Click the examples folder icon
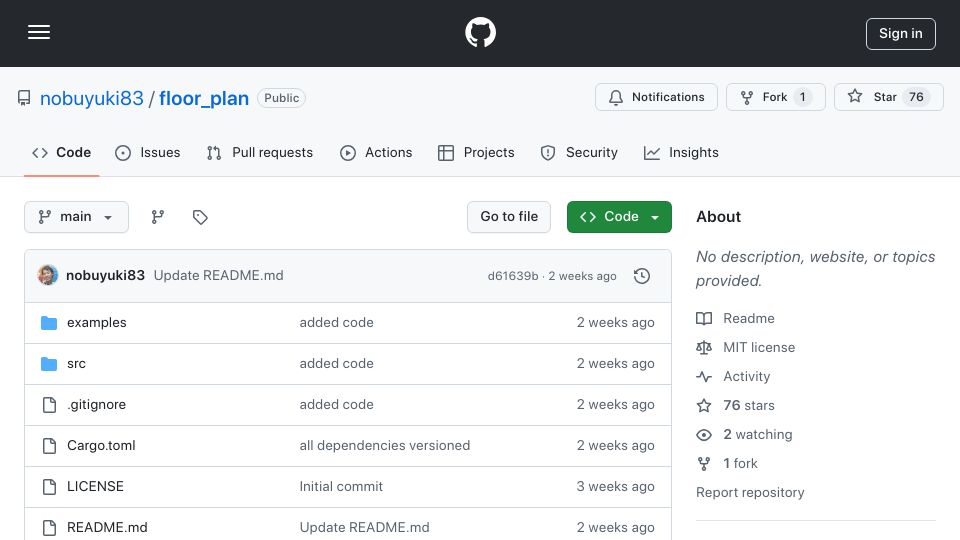The width and height of the screenshot is (960, 540). [49, 323]
